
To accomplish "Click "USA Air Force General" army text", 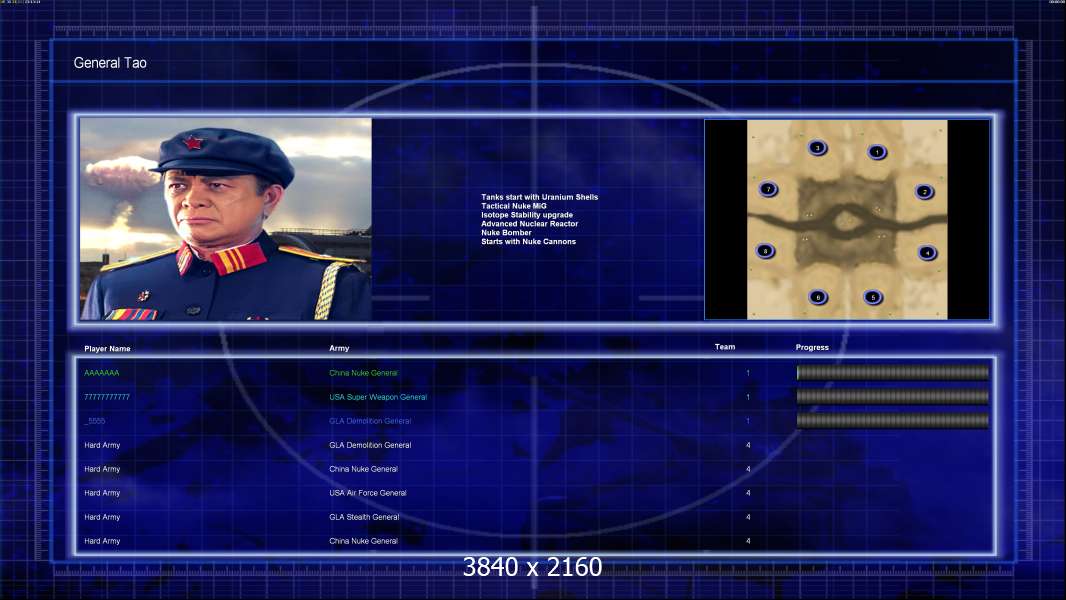I will click(368, 493).
